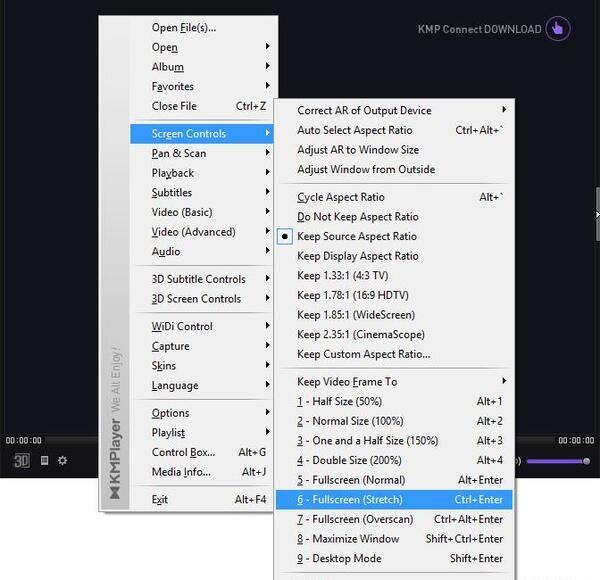
Task: Open Control Box... from menu
Action: (202, 453)
